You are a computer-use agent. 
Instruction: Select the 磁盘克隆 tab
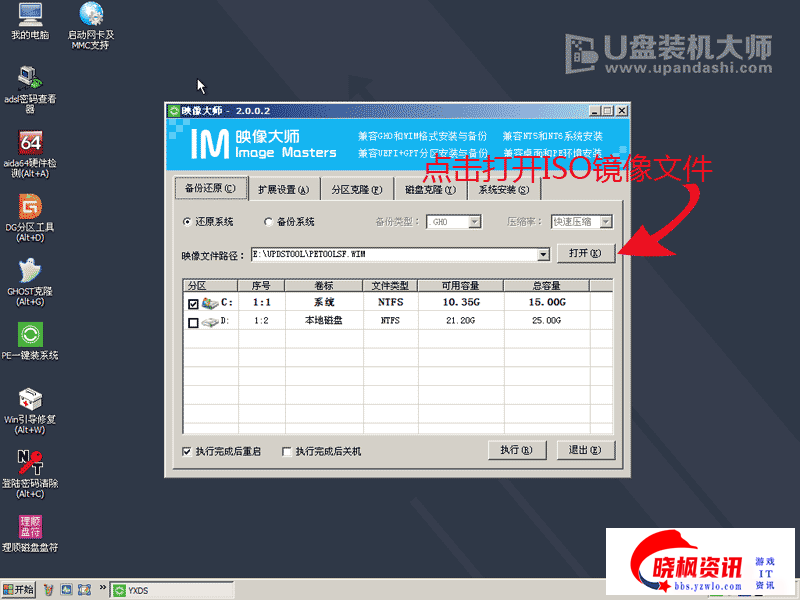[x=430, y=189]
